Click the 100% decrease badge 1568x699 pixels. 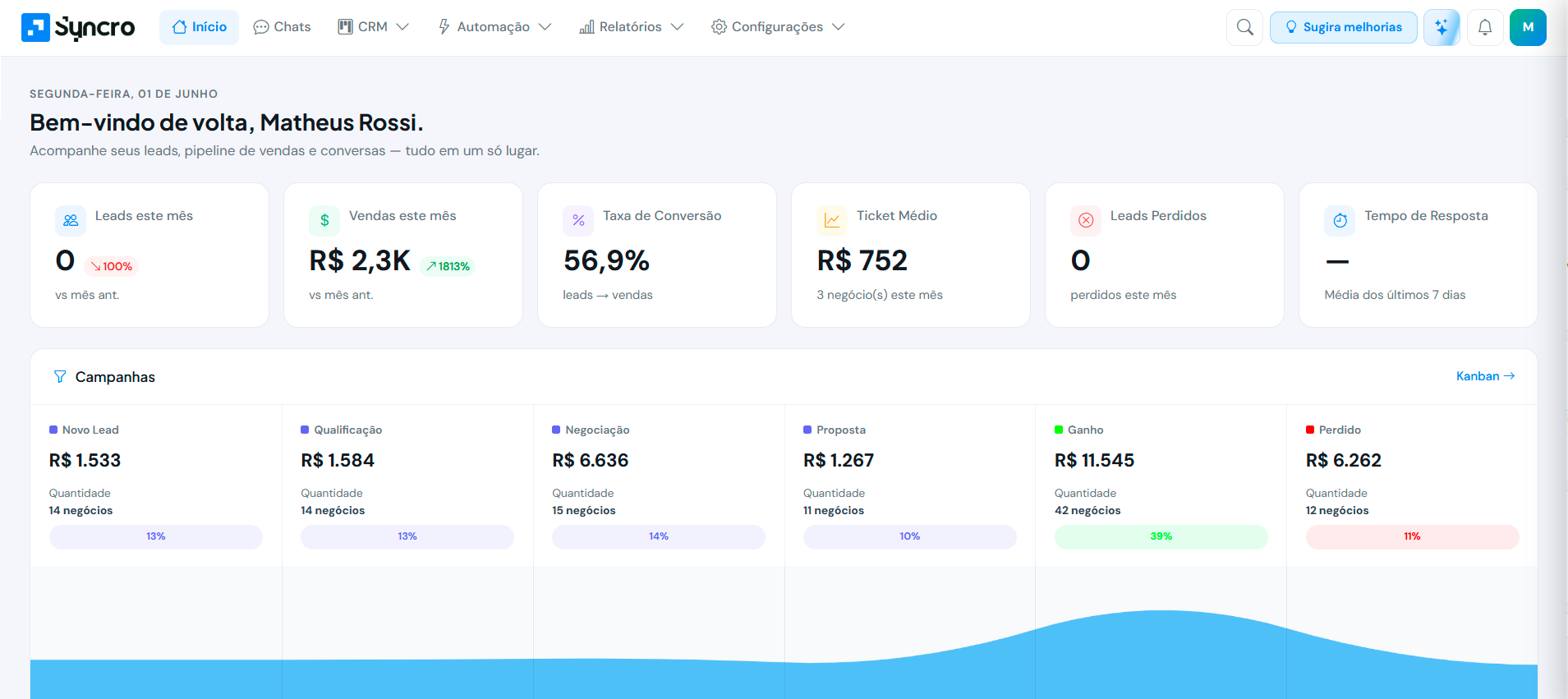click(x=112, y=266)
